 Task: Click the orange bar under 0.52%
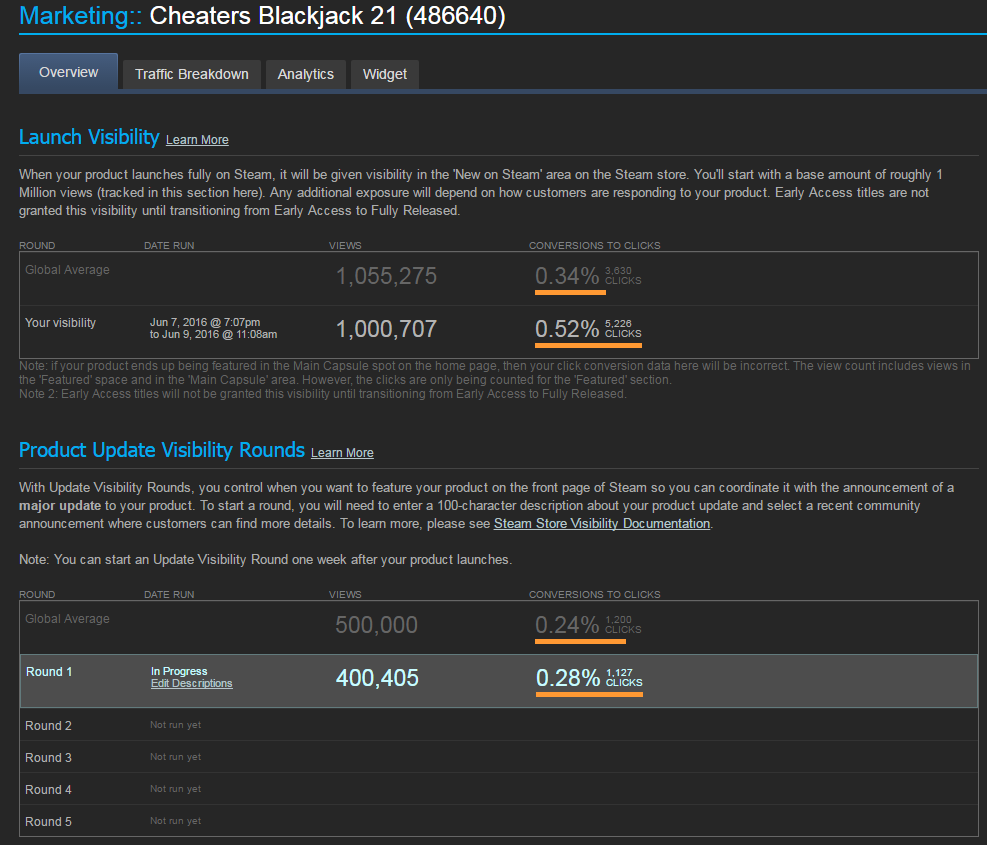point(589,345)
